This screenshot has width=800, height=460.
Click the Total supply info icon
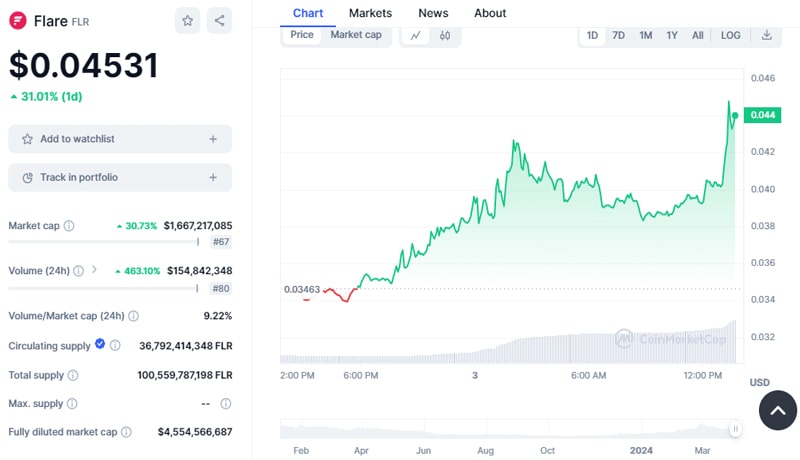73,375
